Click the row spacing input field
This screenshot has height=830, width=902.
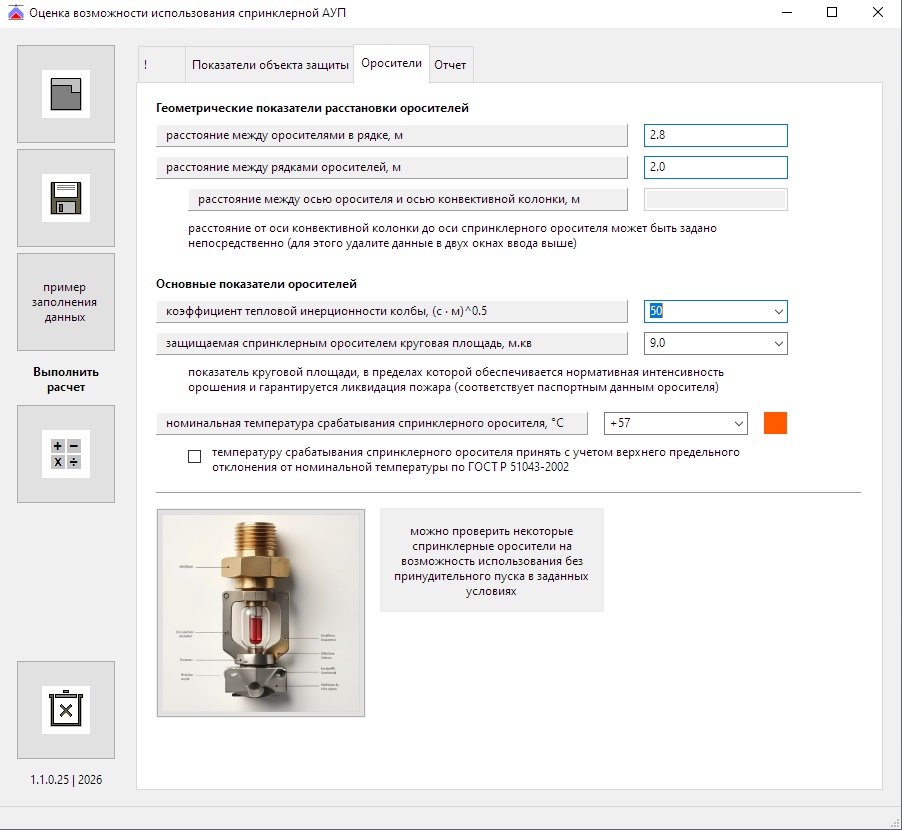tap(715, 168)
